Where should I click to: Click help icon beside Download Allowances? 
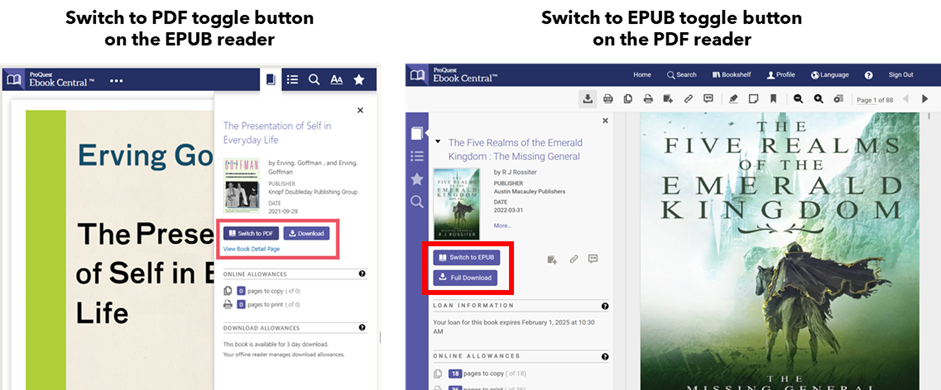[362, 328]
